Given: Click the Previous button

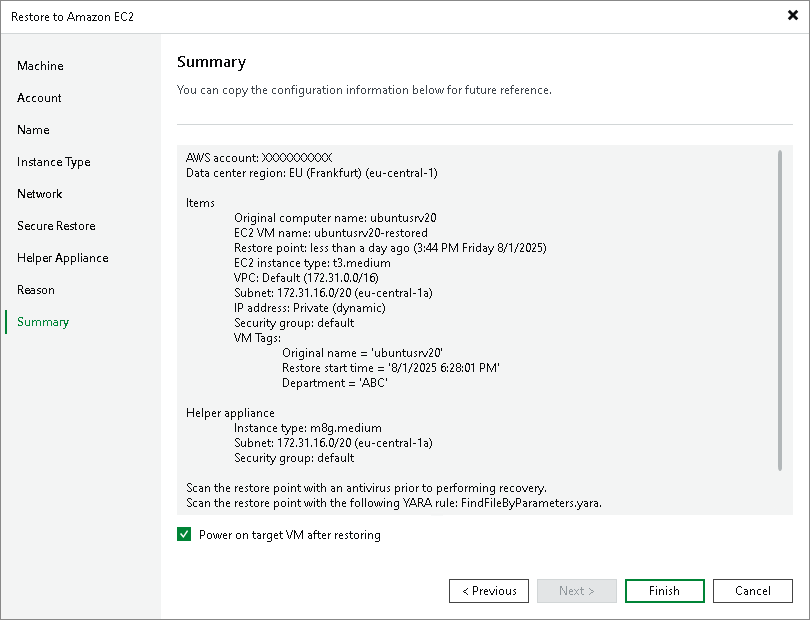Looking at the screenshot, I should click(x=489, y=591).
